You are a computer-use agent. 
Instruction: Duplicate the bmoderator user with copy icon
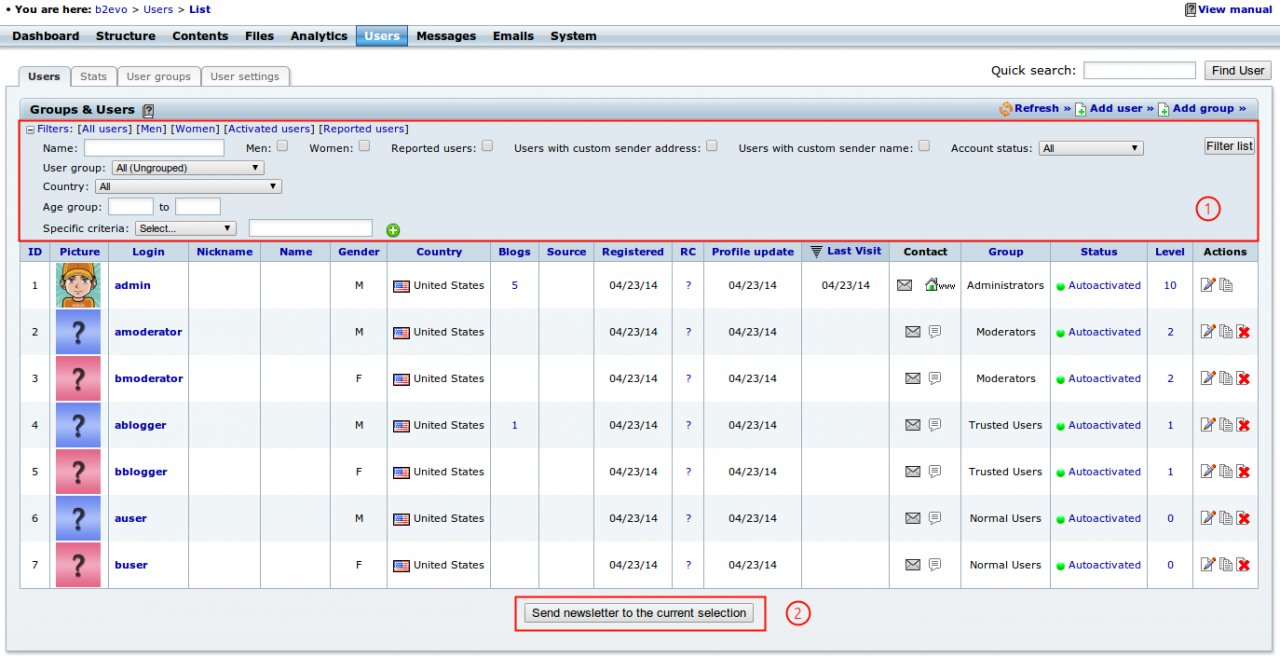(1226, 379)
